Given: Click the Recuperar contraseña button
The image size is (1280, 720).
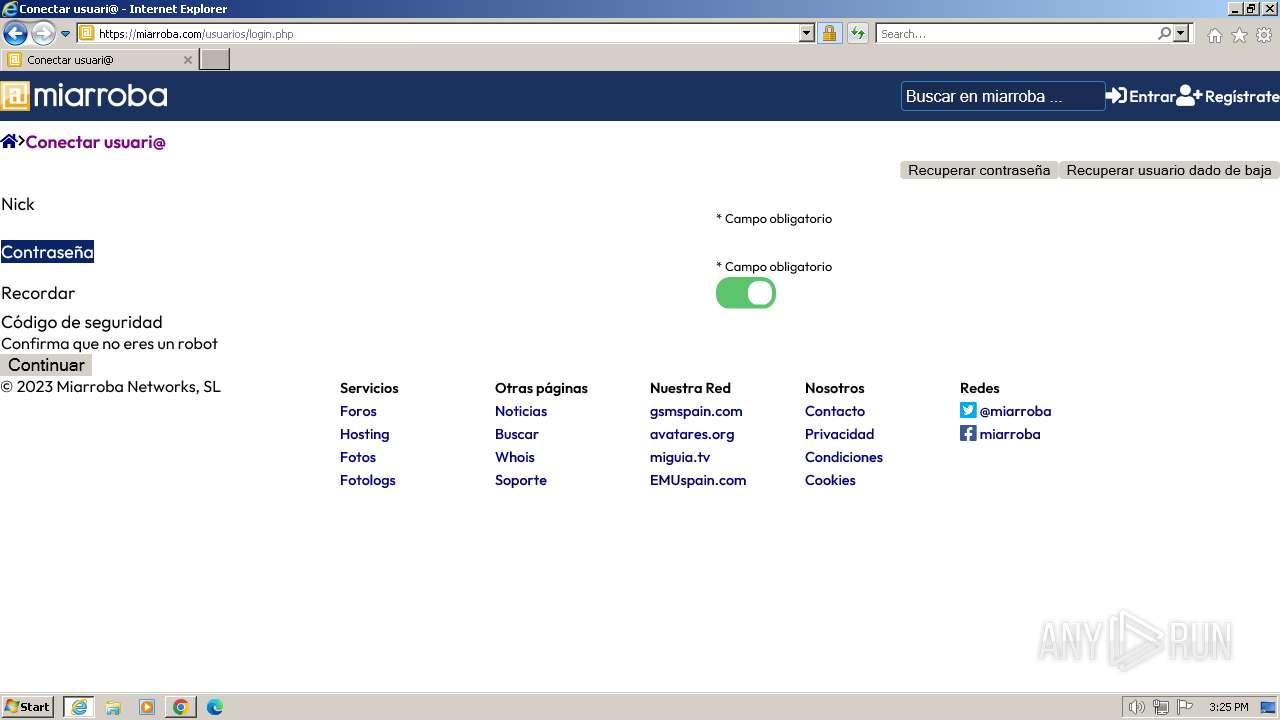Looking at the screenshot, I should pos(979,170).
